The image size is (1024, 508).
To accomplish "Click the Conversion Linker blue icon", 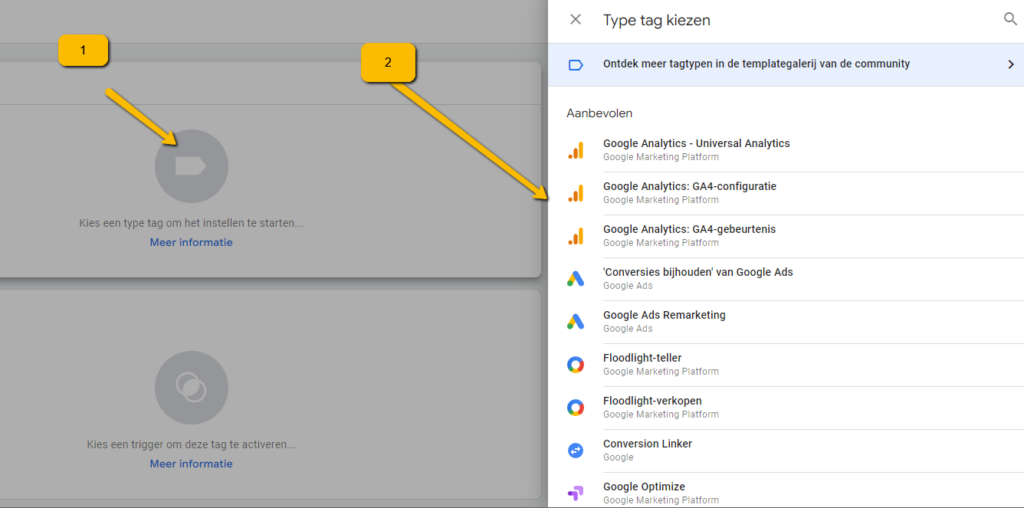I will [x=575, y=451].
